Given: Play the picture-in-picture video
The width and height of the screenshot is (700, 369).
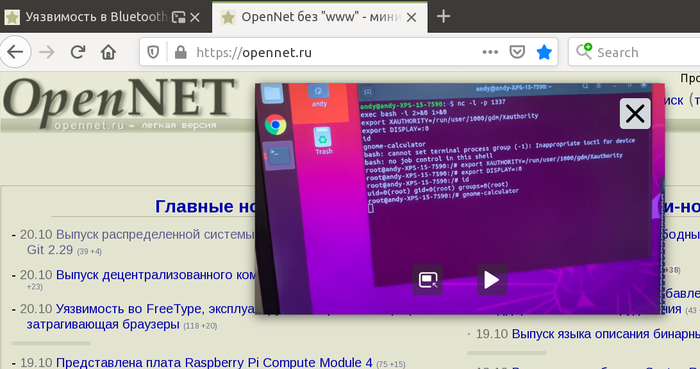Looking at the screenshot, I should (492, 280).
